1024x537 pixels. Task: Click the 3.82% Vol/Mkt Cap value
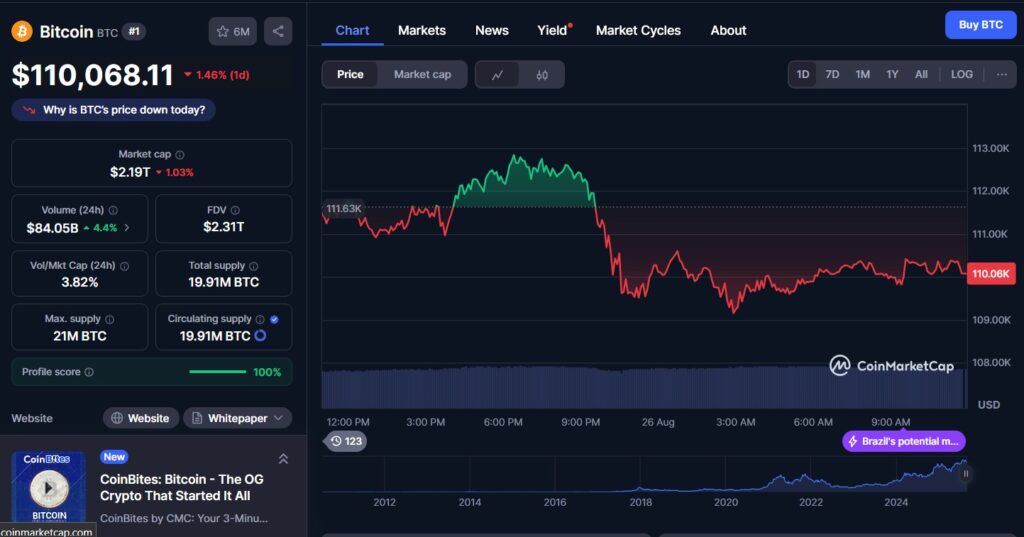[x=80, y=282]
